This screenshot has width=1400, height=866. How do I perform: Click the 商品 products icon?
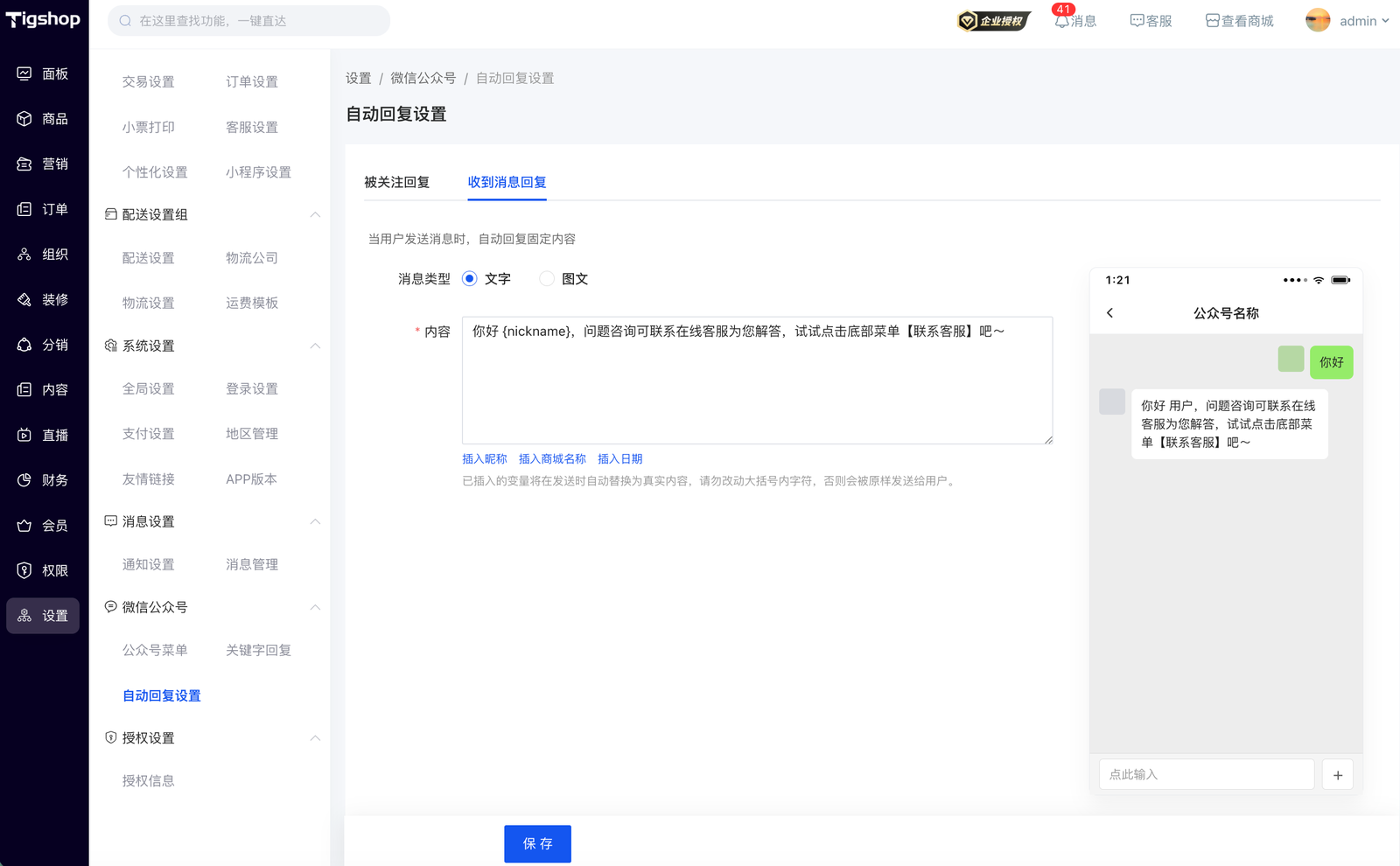pyautogui.click(x=24, y=119)
